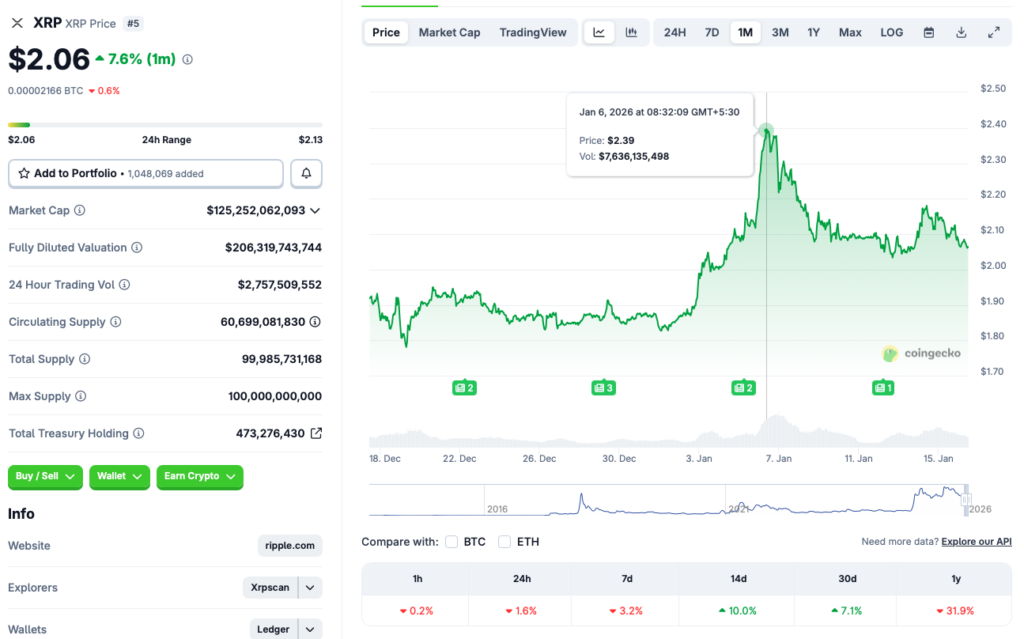Expand the Market Cap row dropdown
The image size is (1024, 639).
(314, 210)
